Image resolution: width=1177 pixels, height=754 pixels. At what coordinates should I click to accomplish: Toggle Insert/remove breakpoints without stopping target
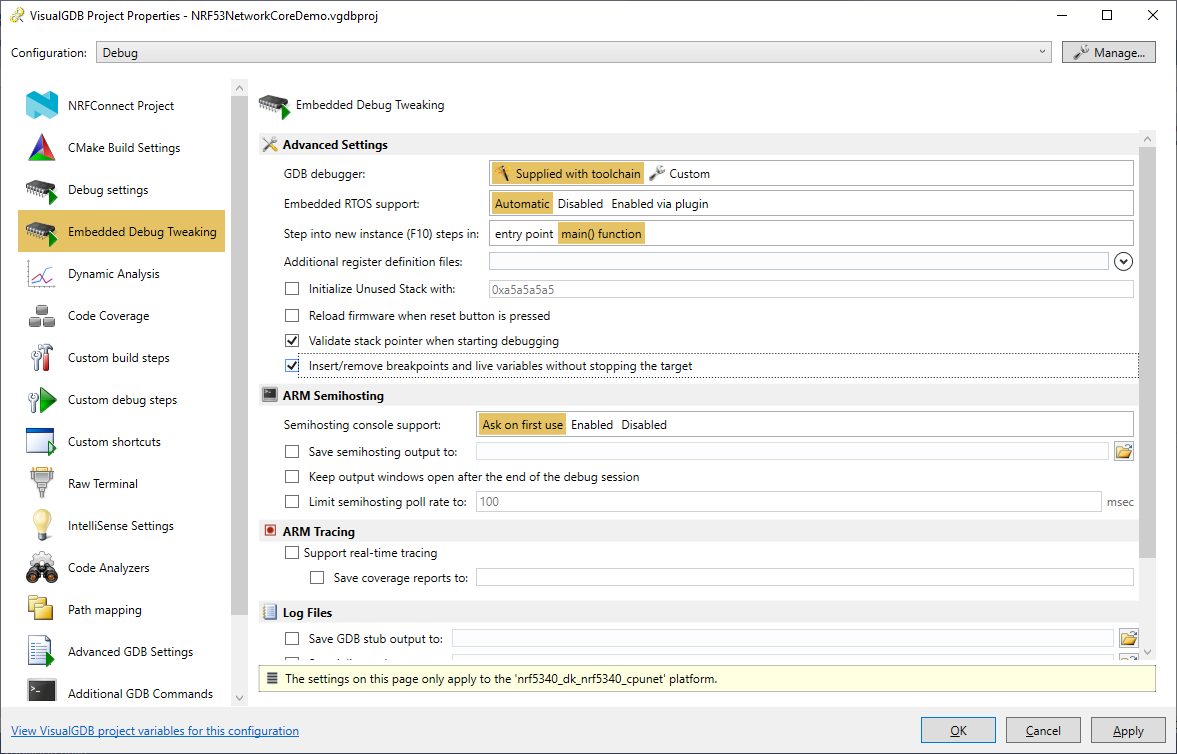pos(292,366)
